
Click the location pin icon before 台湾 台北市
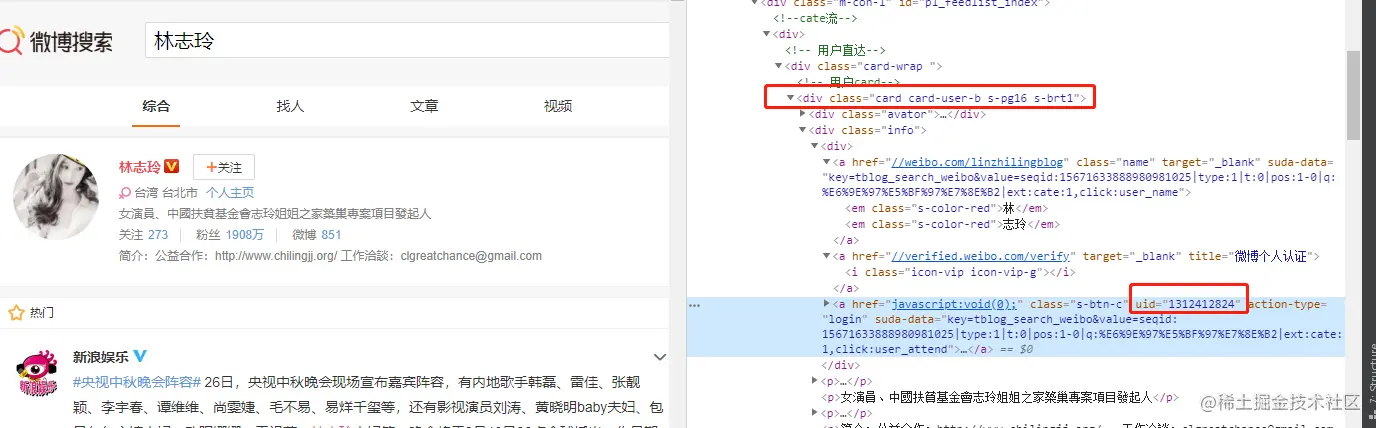125,193
